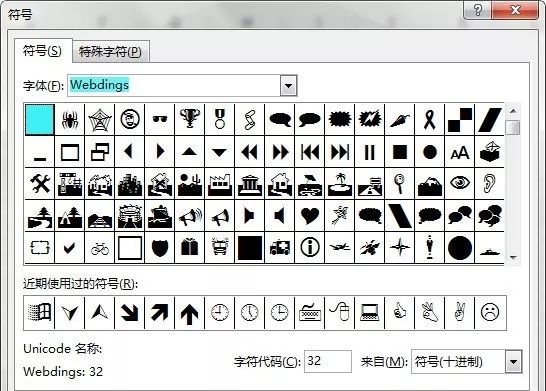Image resolution: width=546 pixels, height=391 pixels.
Task: Pick the palm tree island symbol
Action: (340, 184)
